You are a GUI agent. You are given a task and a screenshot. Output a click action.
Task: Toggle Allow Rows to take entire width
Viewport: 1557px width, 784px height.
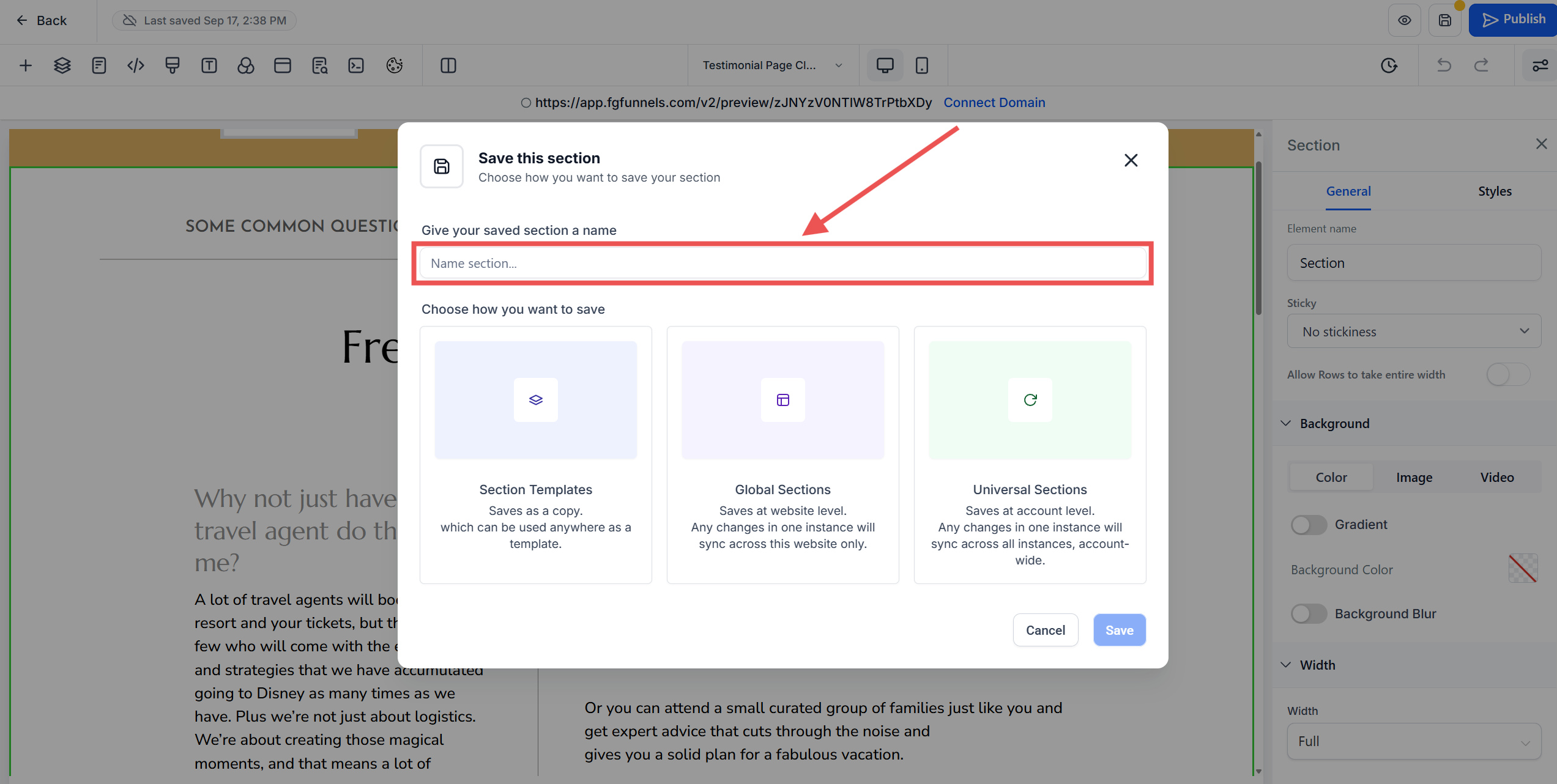coord(1507,374)
